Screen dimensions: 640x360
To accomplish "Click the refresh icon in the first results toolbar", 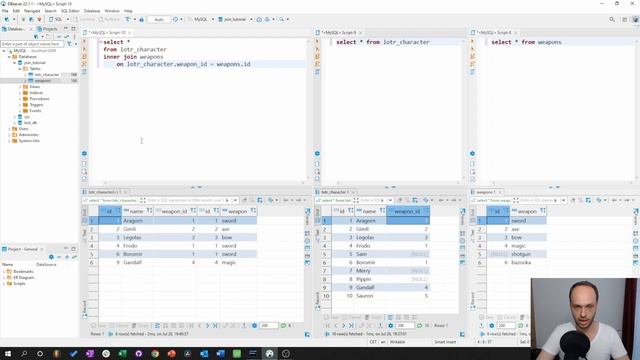I will (283, 326).
